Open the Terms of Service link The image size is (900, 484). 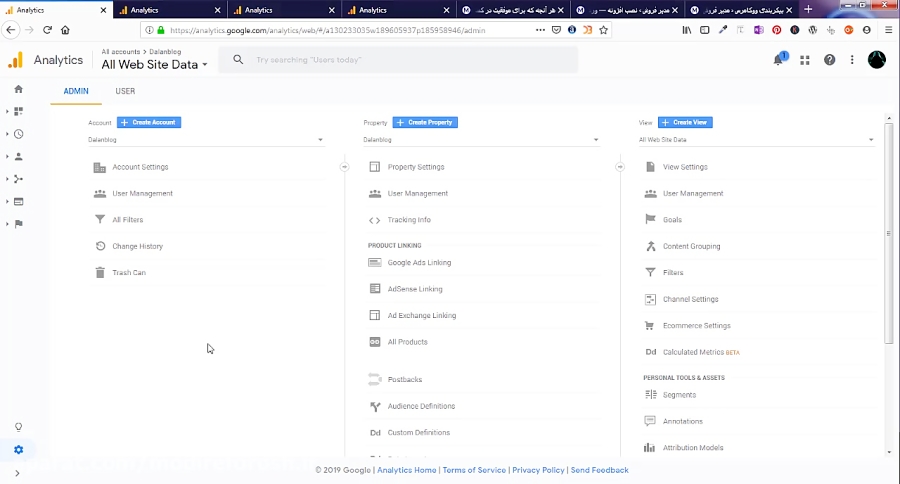(474, 470)
